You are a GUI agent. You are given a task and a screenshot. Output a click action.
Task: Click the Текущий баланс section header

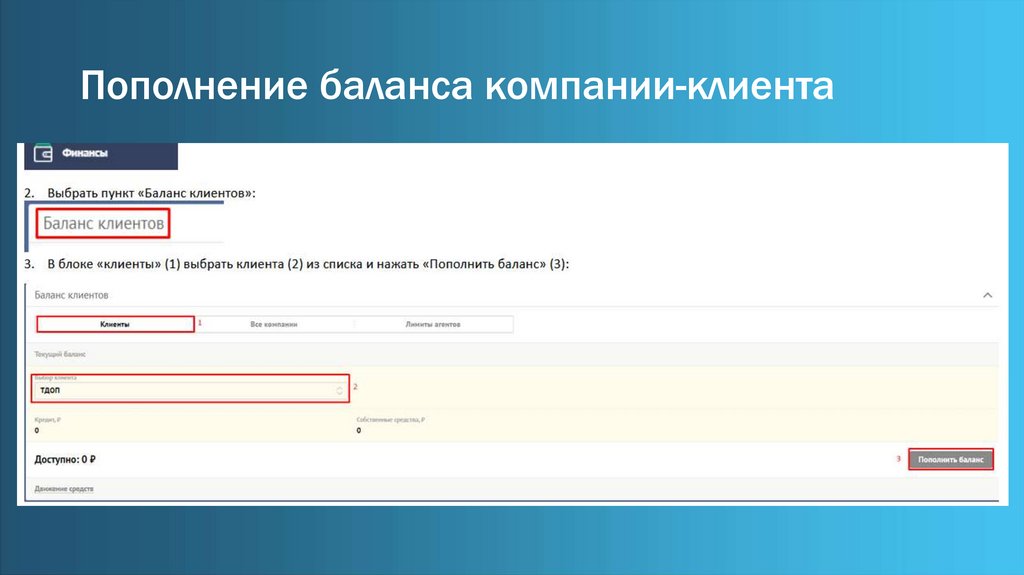point(60,354)
